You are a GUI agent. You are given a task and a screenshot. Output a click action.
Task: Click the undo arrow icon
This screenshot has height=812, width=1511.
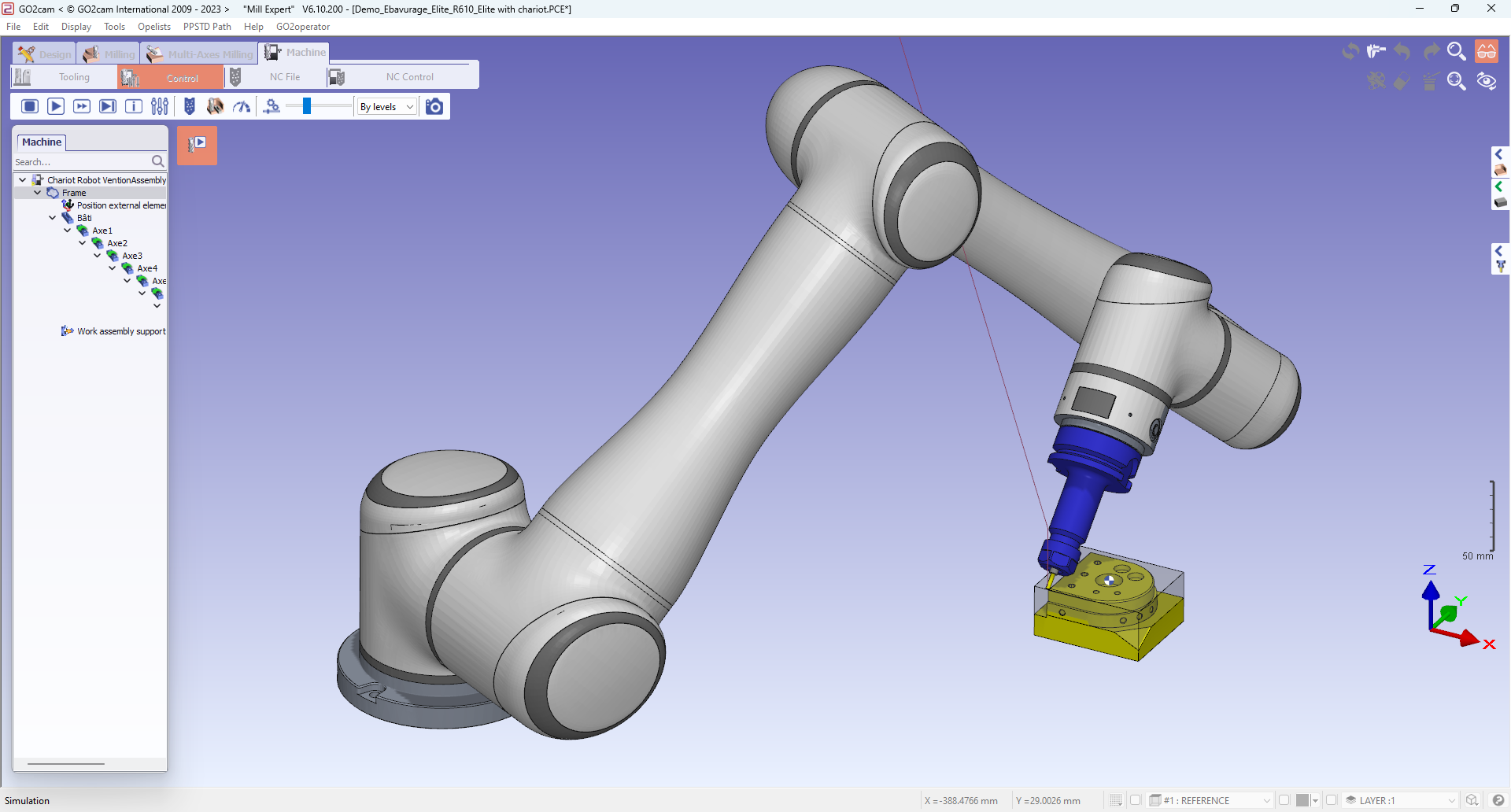[1402, 51]
